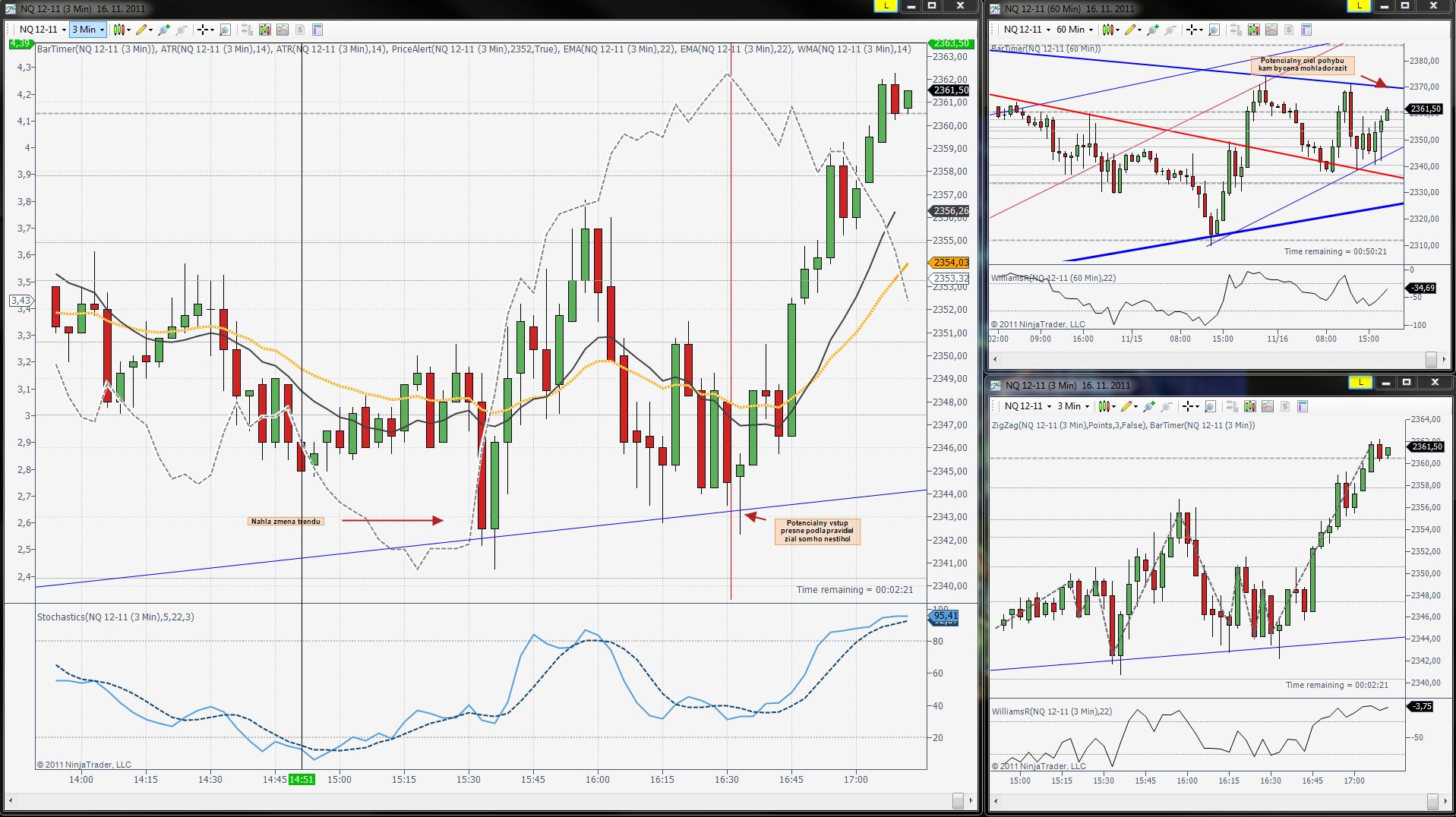Image resolution: width=1456 pixels, height=817 pixels.
Task: Click the WilliamsR(NQ 12-11 (3 Min),22) label
Action: pyautogui.click(x=1052, y=711)
